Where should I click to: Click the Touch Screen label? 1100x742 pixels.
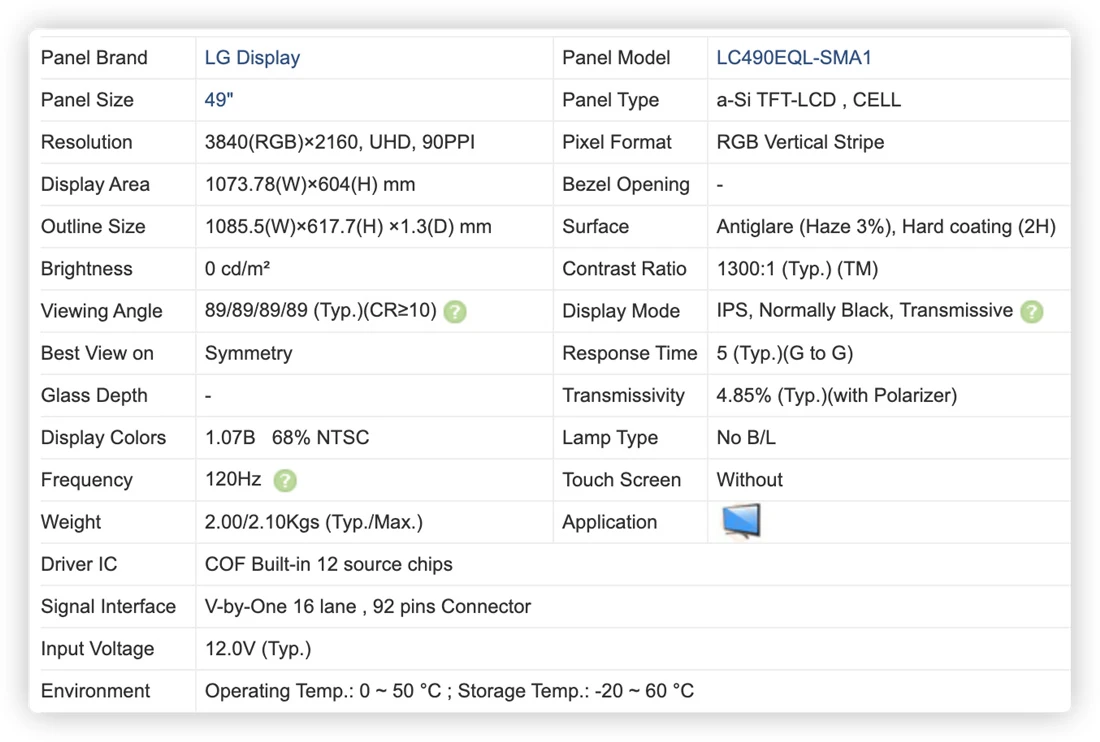[622, 480]
